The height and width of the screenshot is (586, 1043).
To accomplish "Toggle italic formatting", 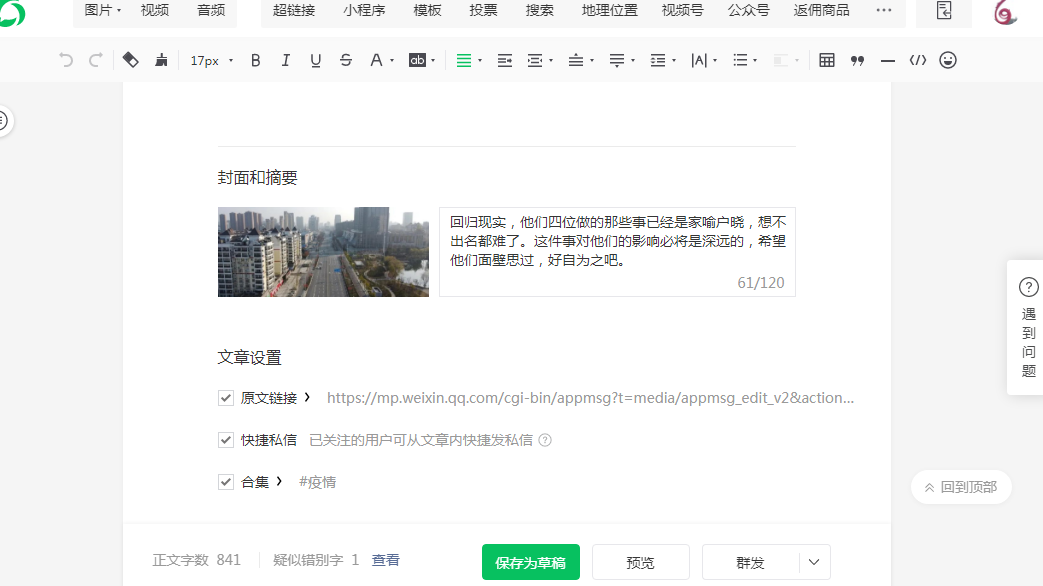I will point(285,61).
